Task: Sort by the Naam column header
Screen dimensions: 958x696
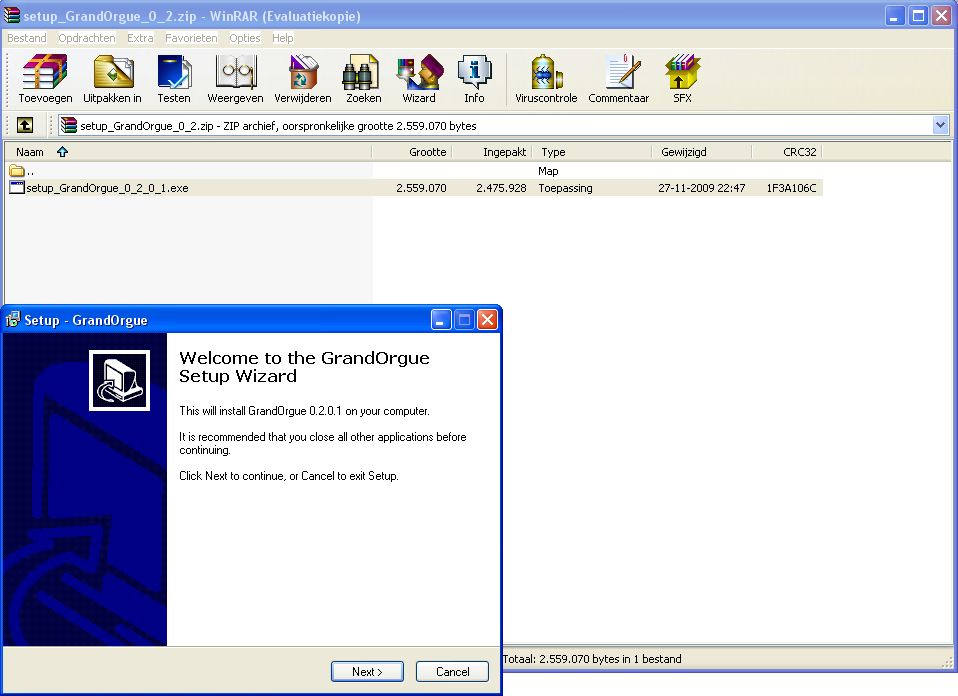Action: point(188,152)
